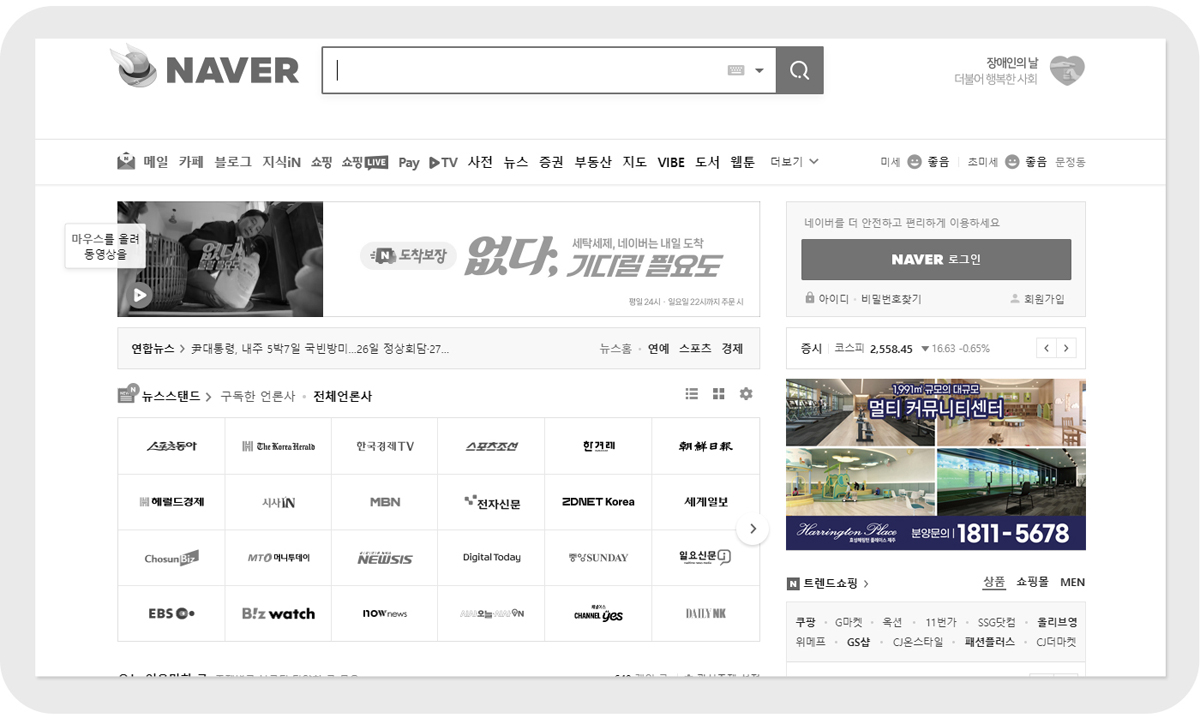The height and width of the screenshot is (724, 1200).
Task: Open newsstand settings gear
Action: click(746, 394)
